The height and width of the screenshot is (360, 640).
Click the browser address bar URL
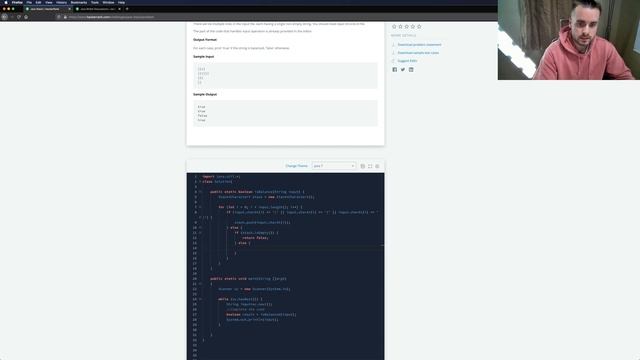(111, 17)
